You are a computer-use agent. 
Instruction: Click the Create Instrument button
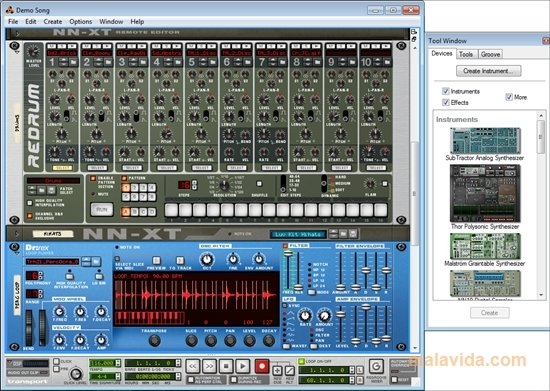488,71
